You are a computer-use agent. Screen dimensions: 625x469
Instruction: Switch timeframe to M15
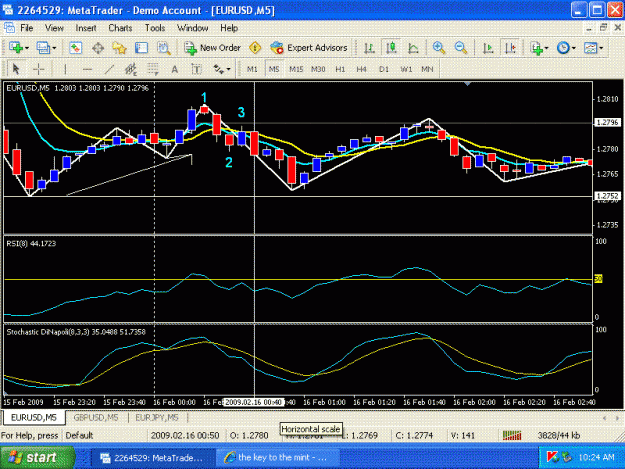(x=296, y=69)
